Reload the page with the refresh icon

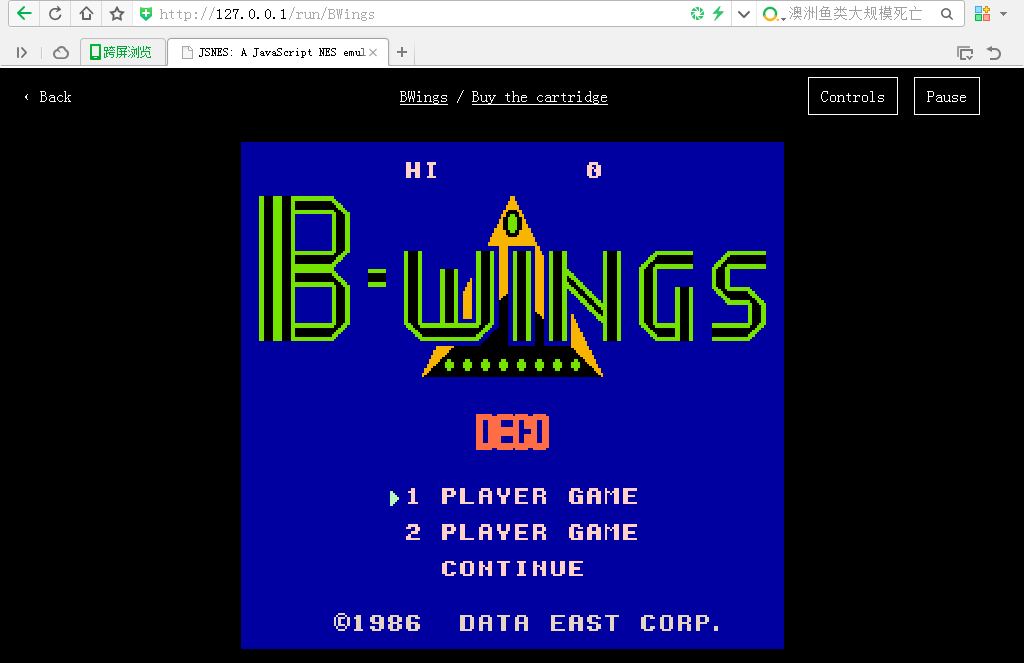point(56,14)
